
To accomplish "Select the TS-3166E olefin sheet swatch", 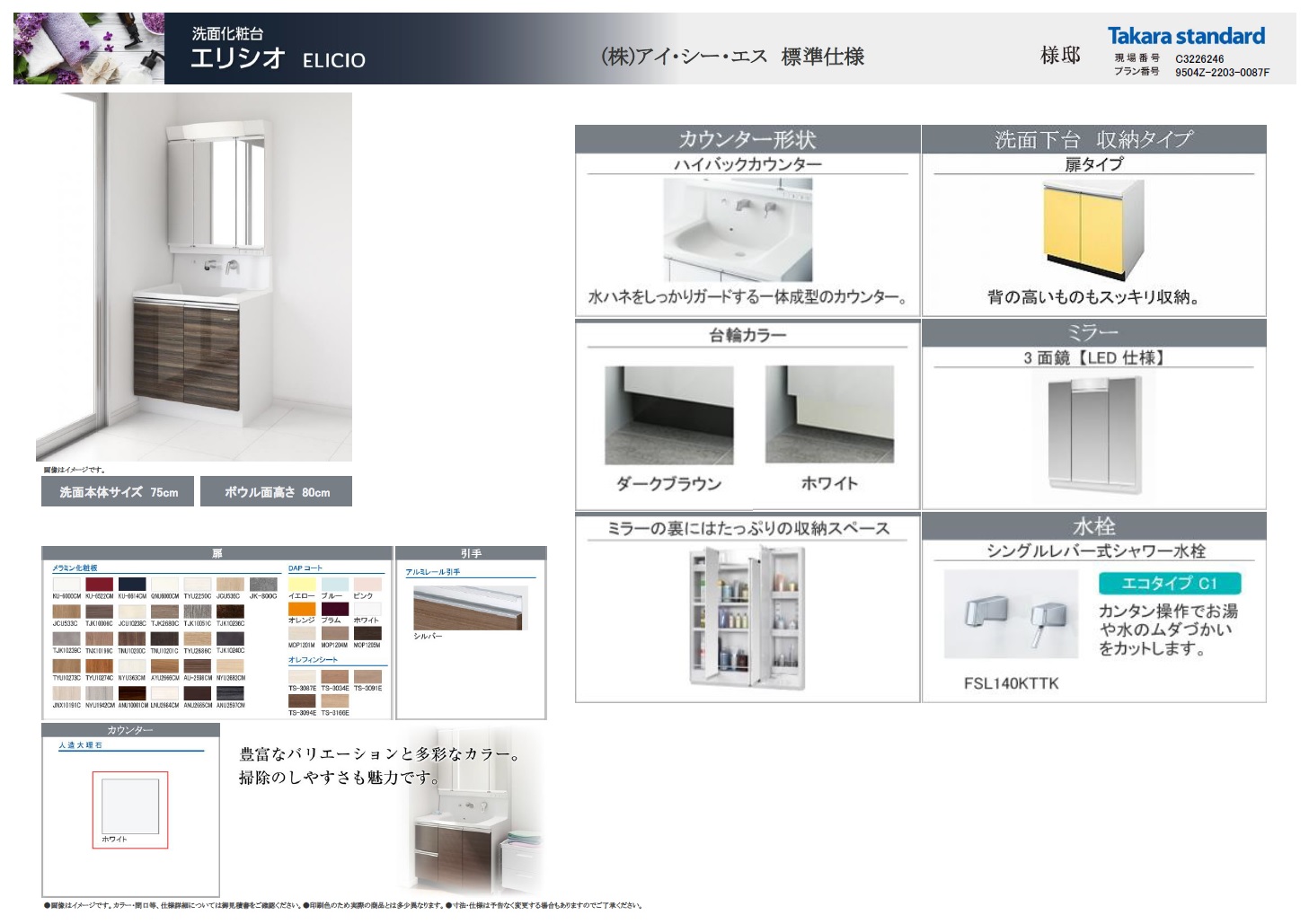I will (x=335, y=700).
